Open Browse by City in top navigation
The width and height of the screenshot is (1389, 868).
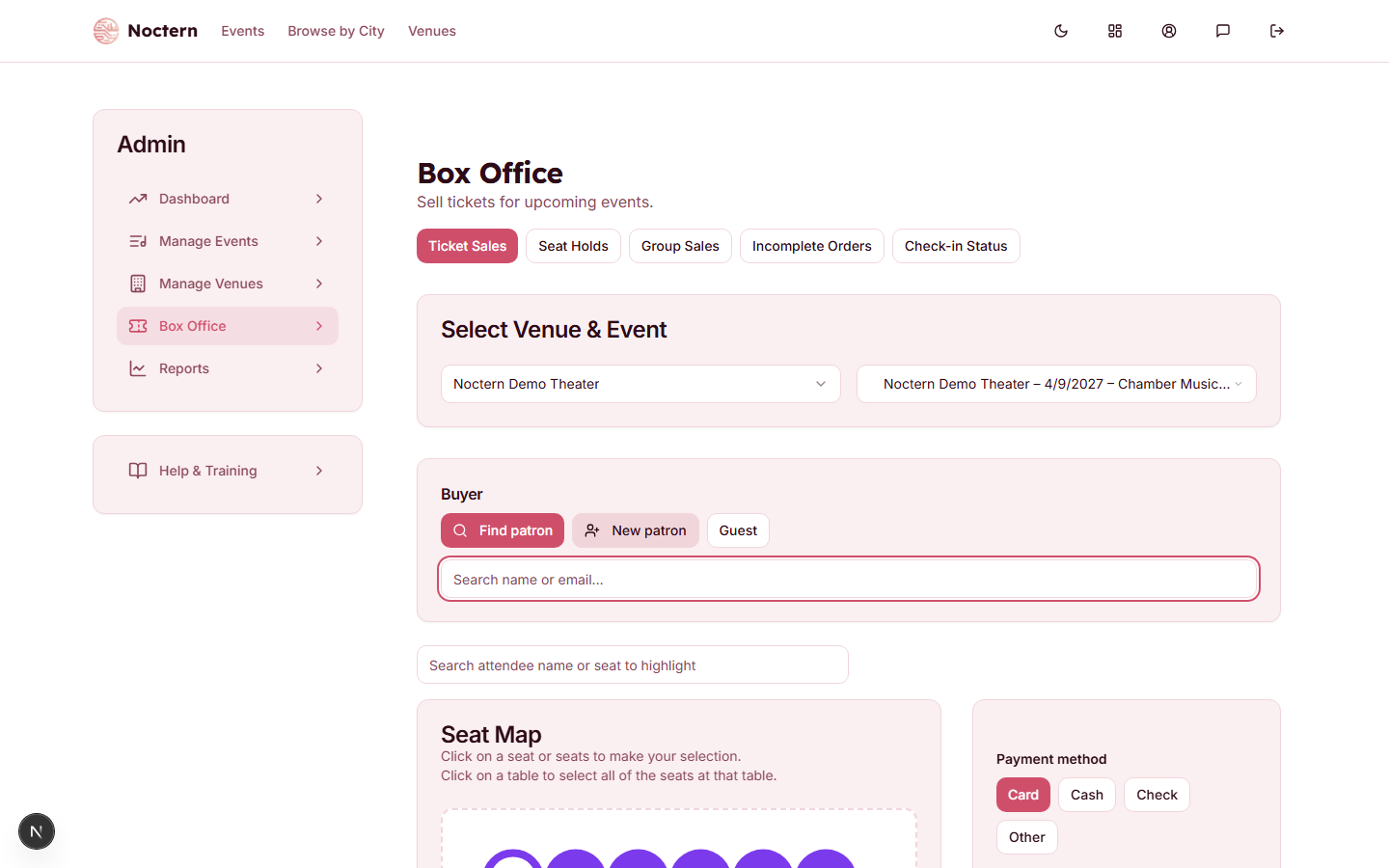click(336, 31)
